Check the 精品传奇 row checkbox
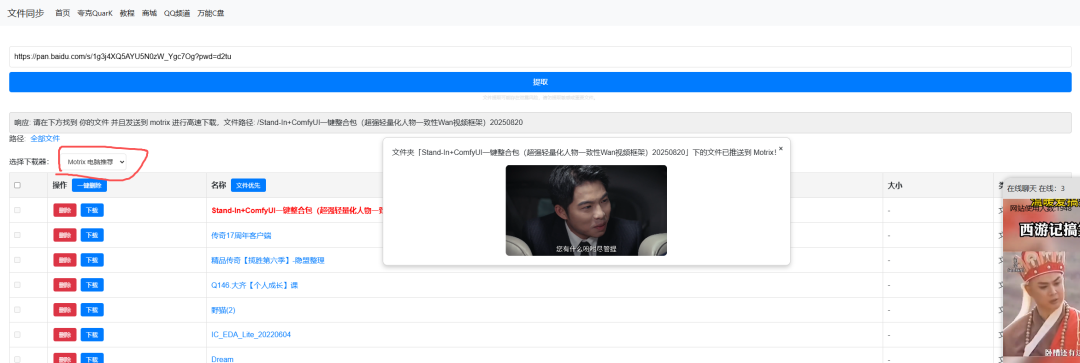The image size is (1080, 363). coord(17,260)
